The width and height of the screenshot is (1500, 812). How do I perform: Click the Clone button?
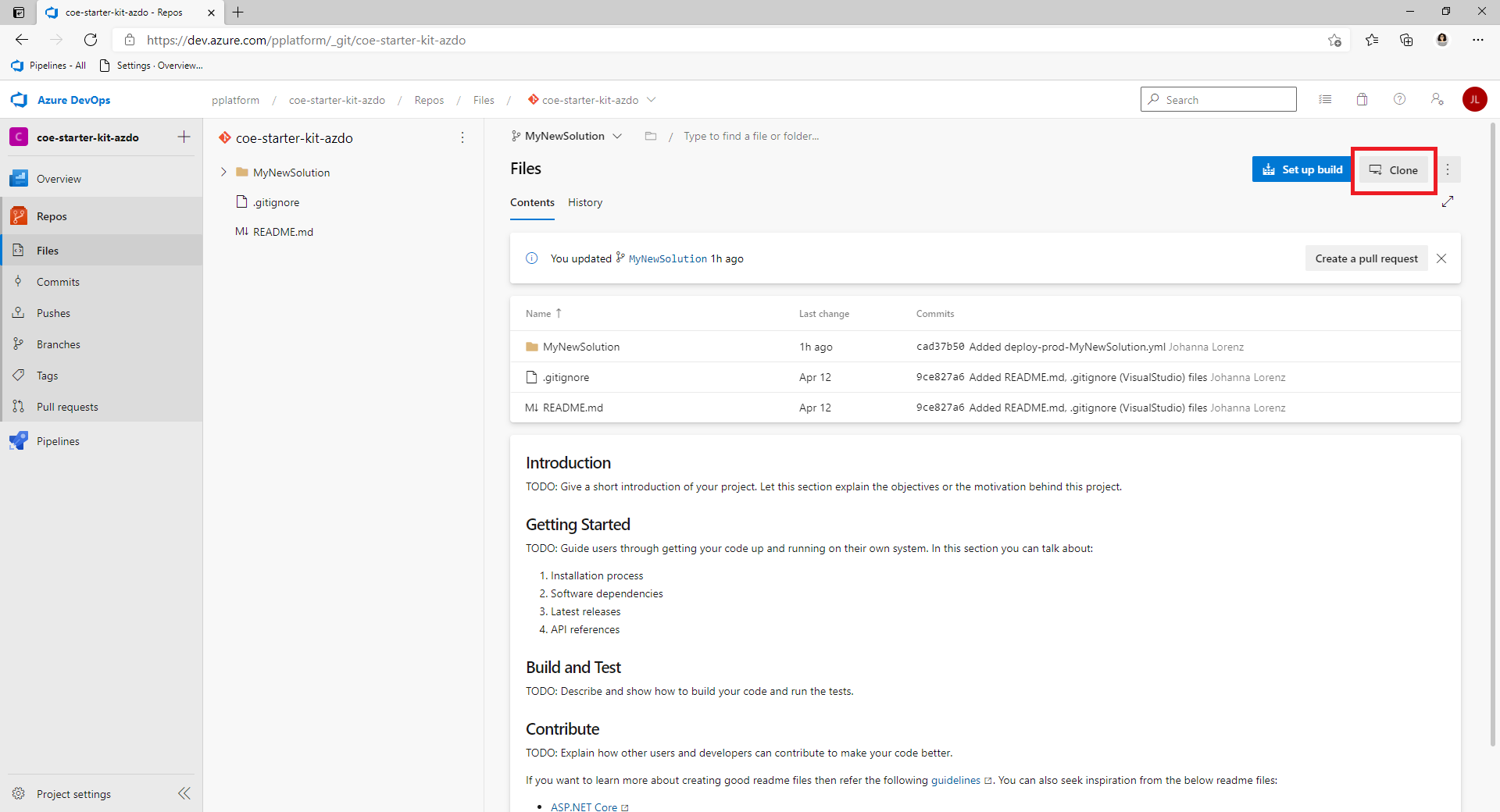point(1394,169)
